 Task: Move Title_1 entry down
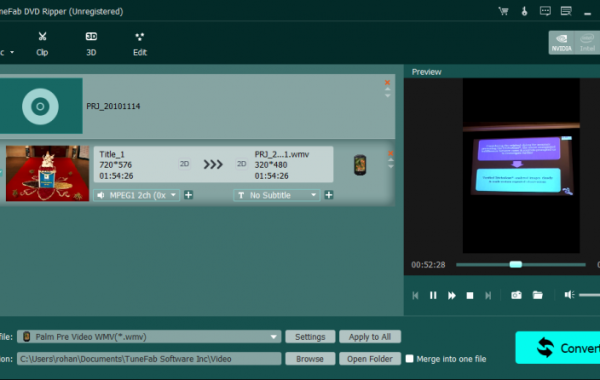tap(391, 167)
